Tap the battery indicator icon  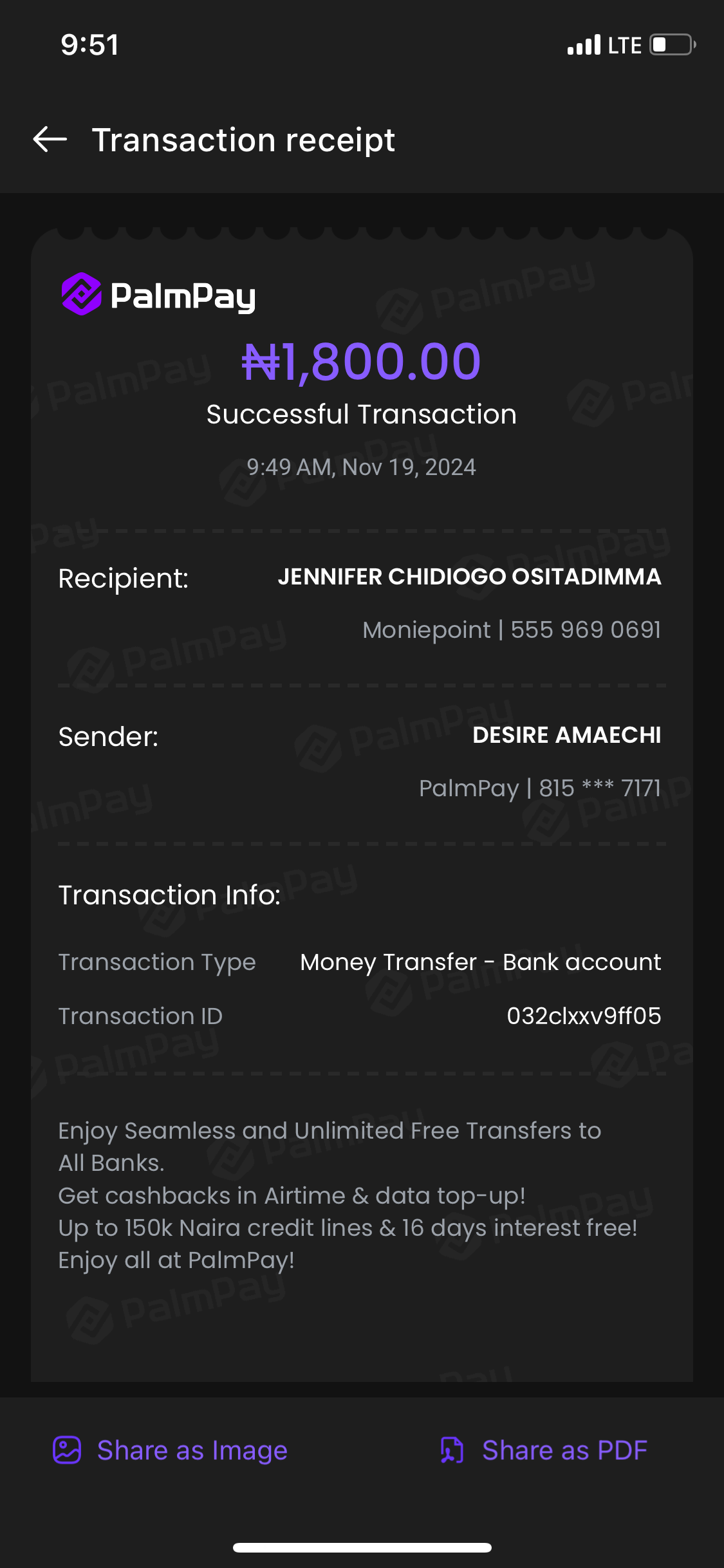pos(673,45)
